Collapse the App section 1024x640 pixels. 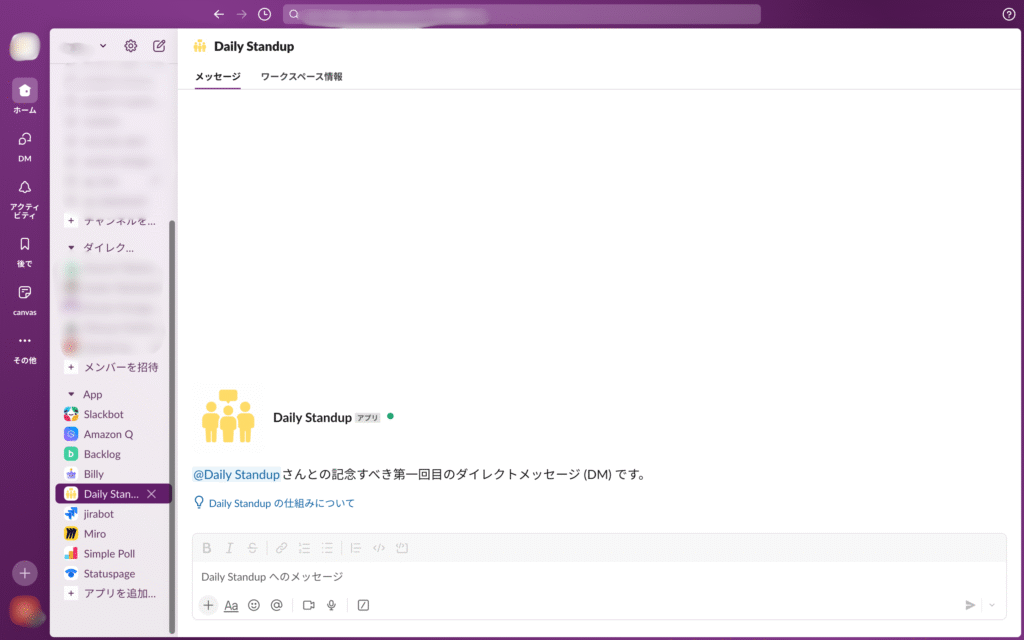point(71,394)
